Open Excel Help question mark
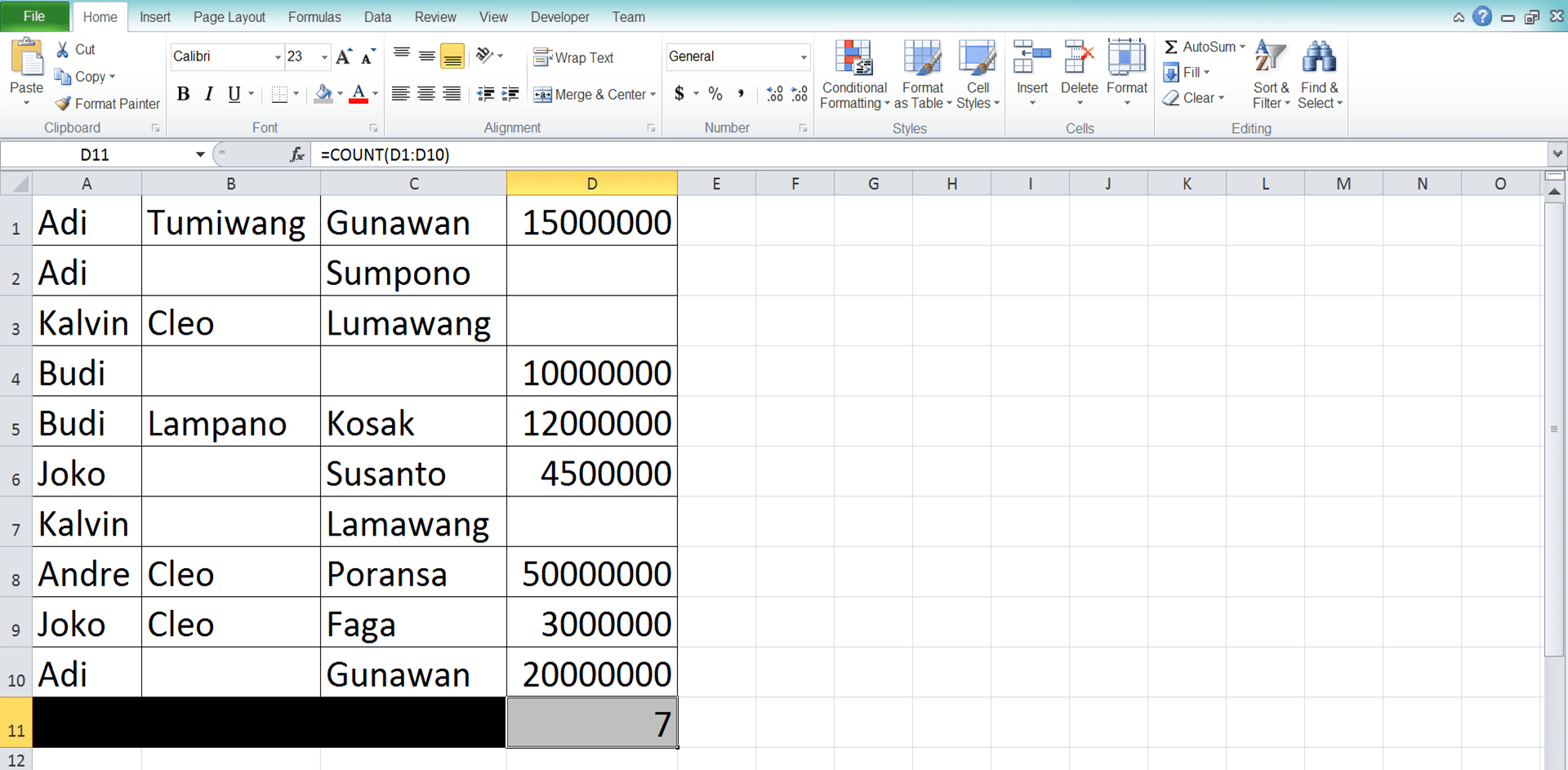1568x770 pixels. 1482,16
